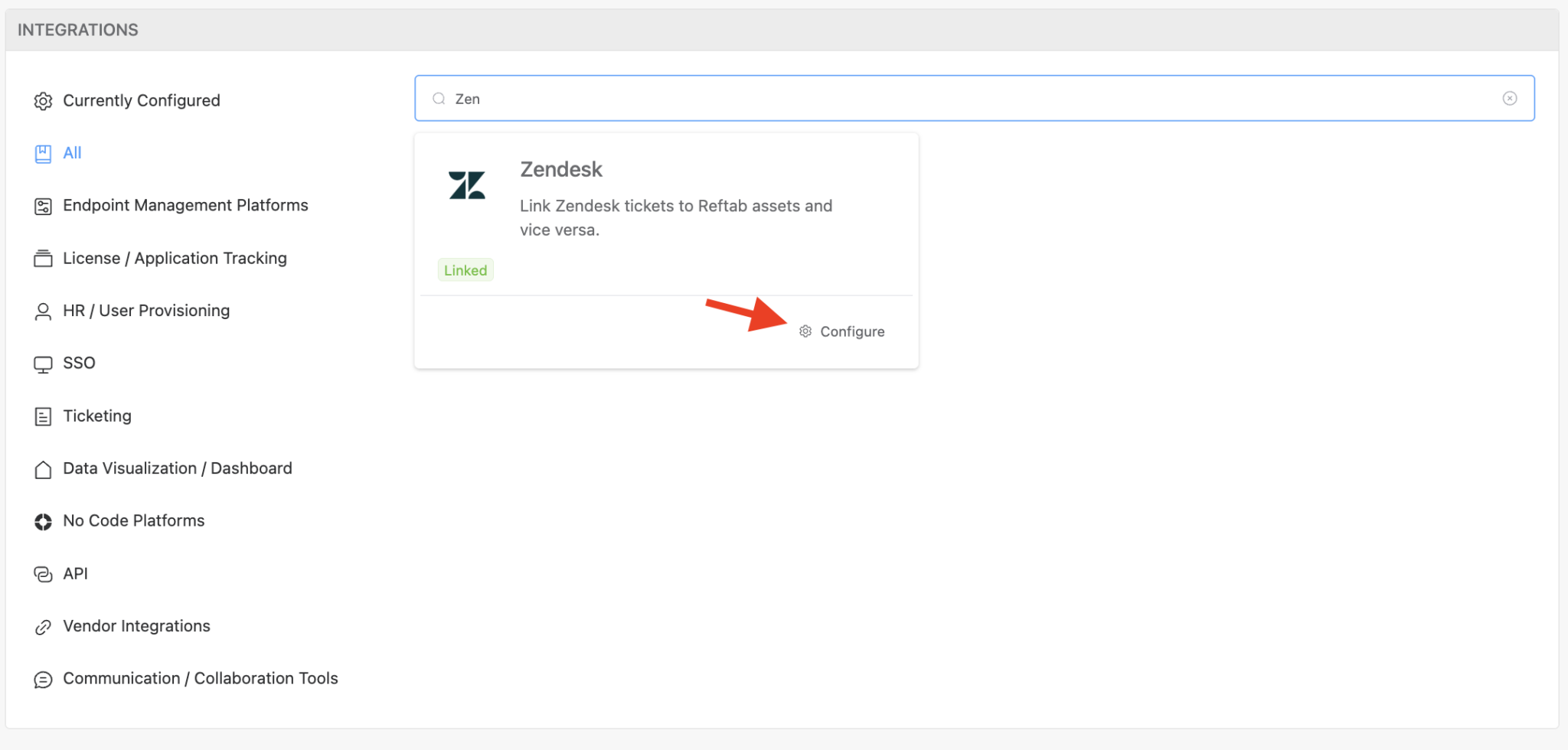Click the search magnifier icon
This screenshot has height=750, width=1568.
[x=439, y=99]
